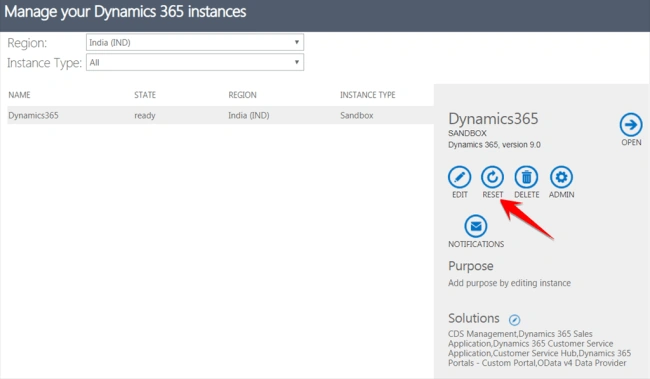Expand the Region dropdown showing India (IND)
Image resolution: width=650 pixels, height=379 pixels.
(x=195, y=42)
